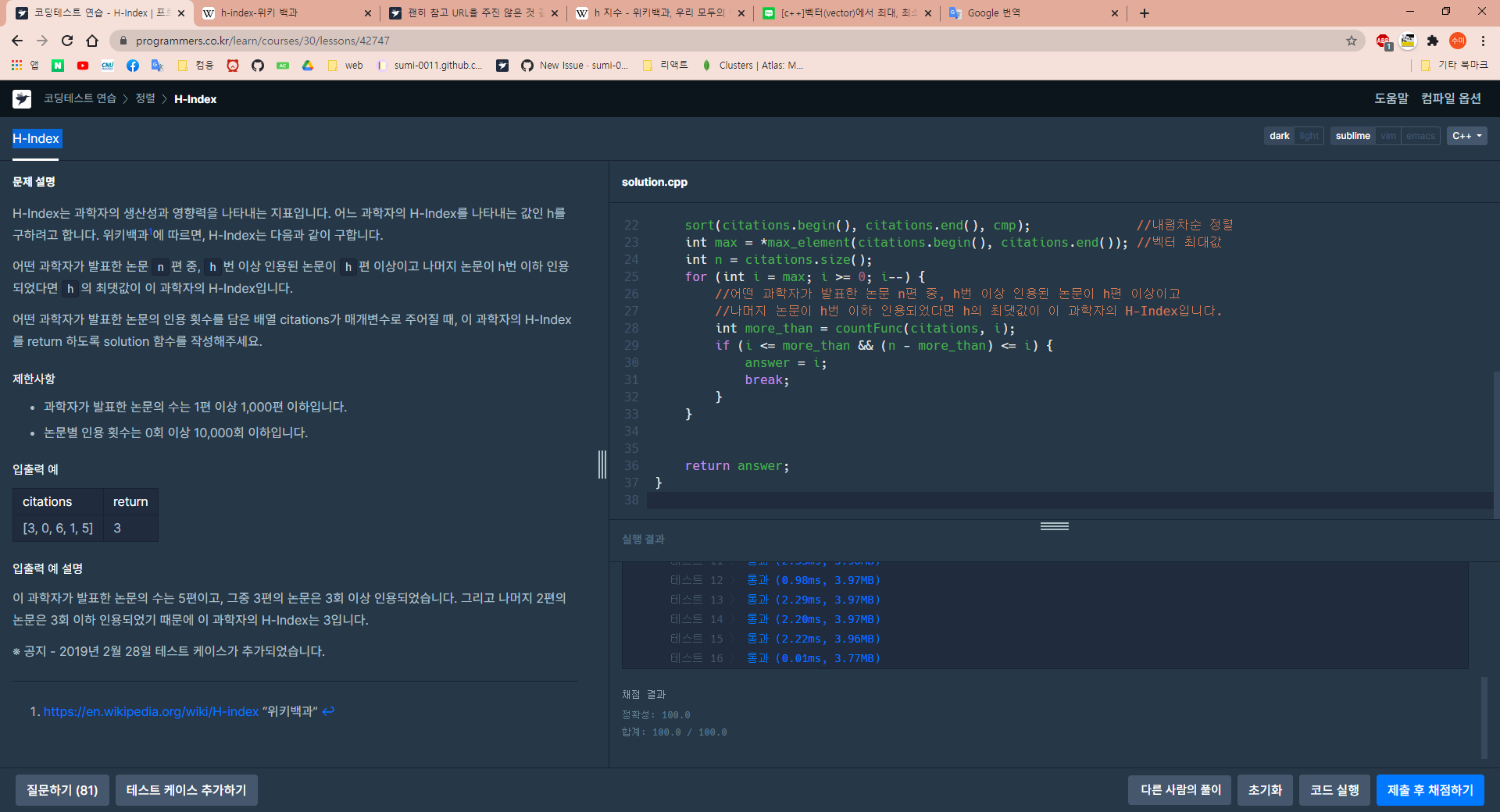Open the web bookmark folder
Screen dimensions: 1500x812
pyautogui.click(x=345, y=66)
